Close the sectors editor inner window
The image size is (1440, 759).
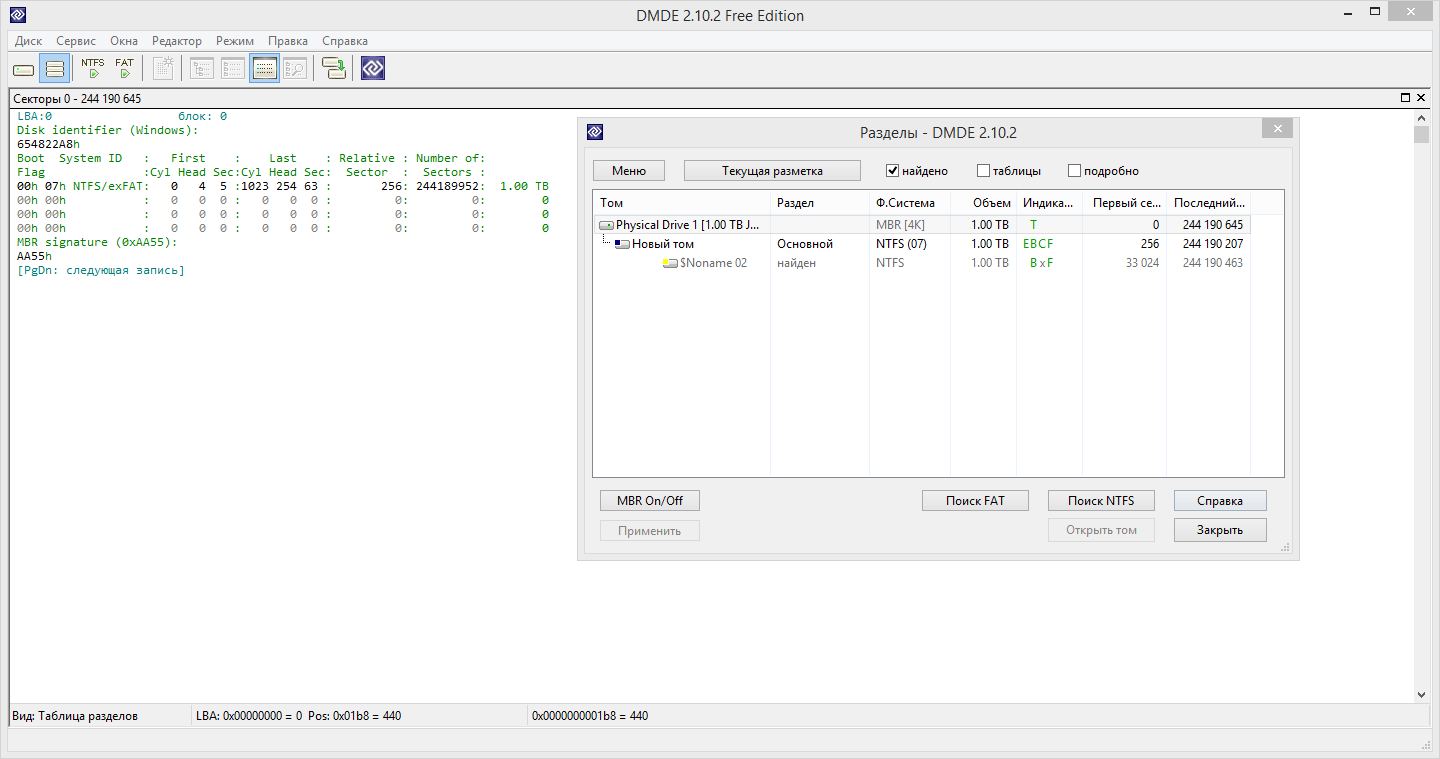click(1421, 98)
